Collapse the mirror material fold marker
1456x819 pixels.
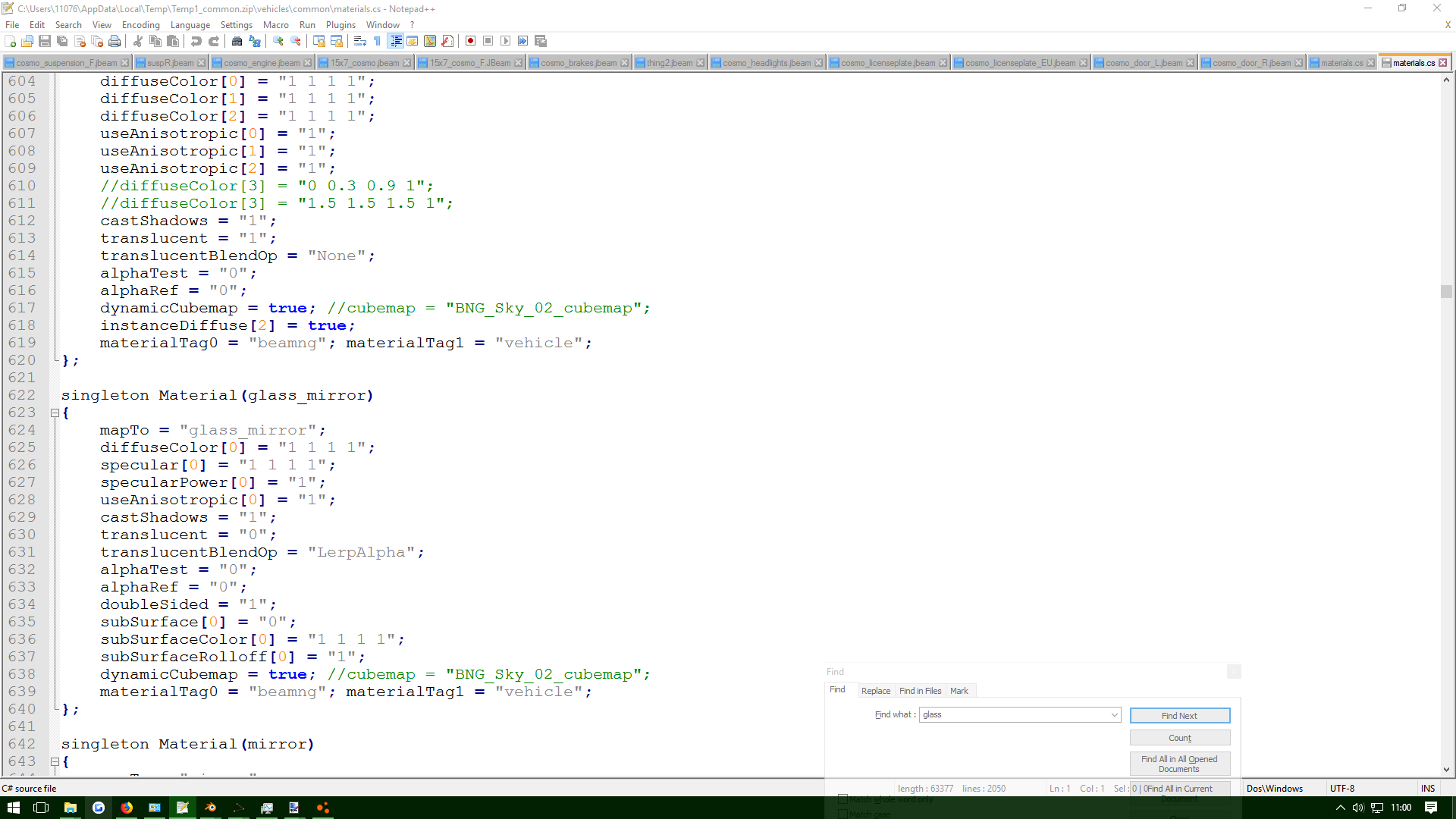pos(55,761)
